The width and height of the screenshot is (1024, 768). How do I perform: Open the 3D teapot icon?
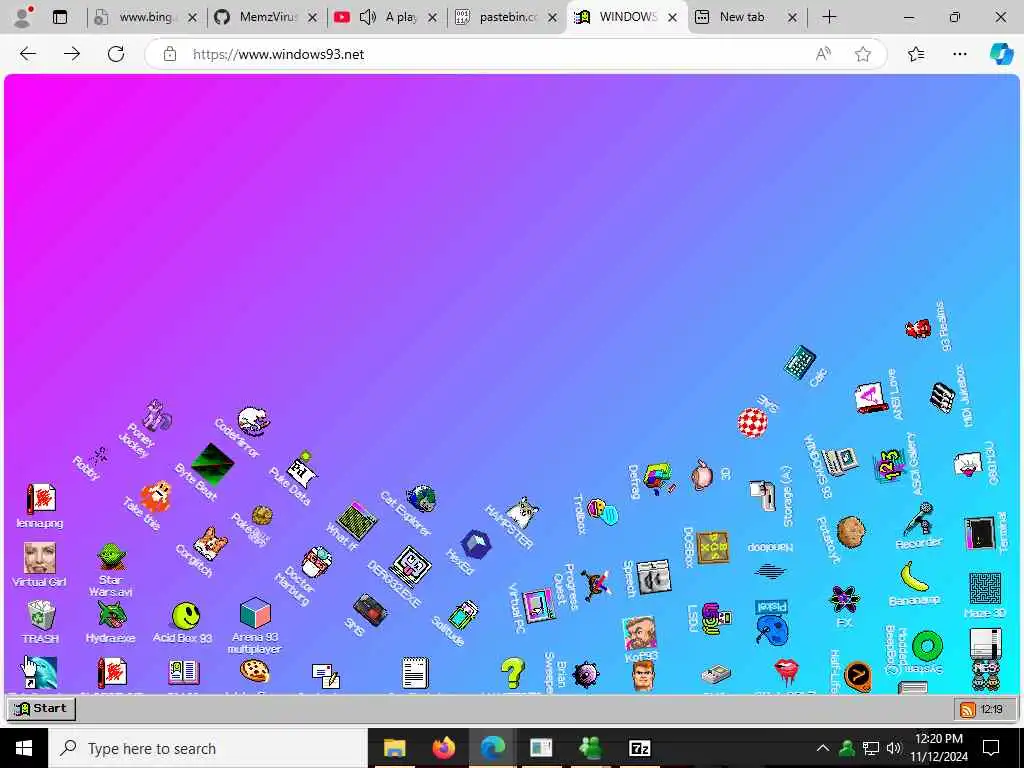702,475
